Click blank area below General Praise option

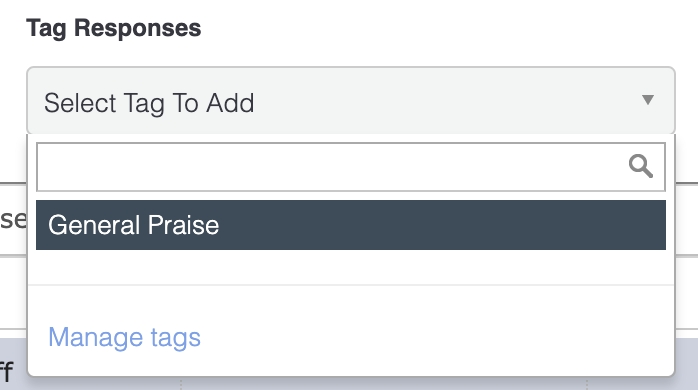[351, 267]
